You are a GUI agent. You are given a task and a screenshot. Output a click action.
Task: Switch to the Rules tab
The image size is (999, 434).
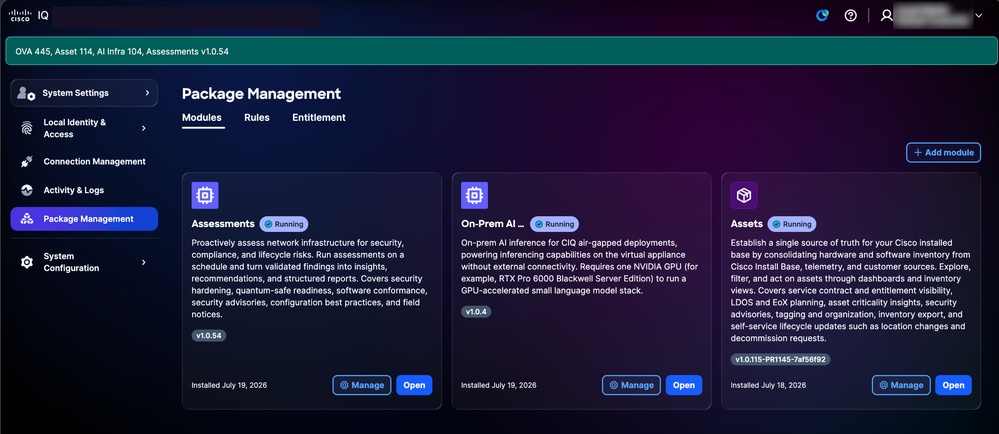pos(257,118)
